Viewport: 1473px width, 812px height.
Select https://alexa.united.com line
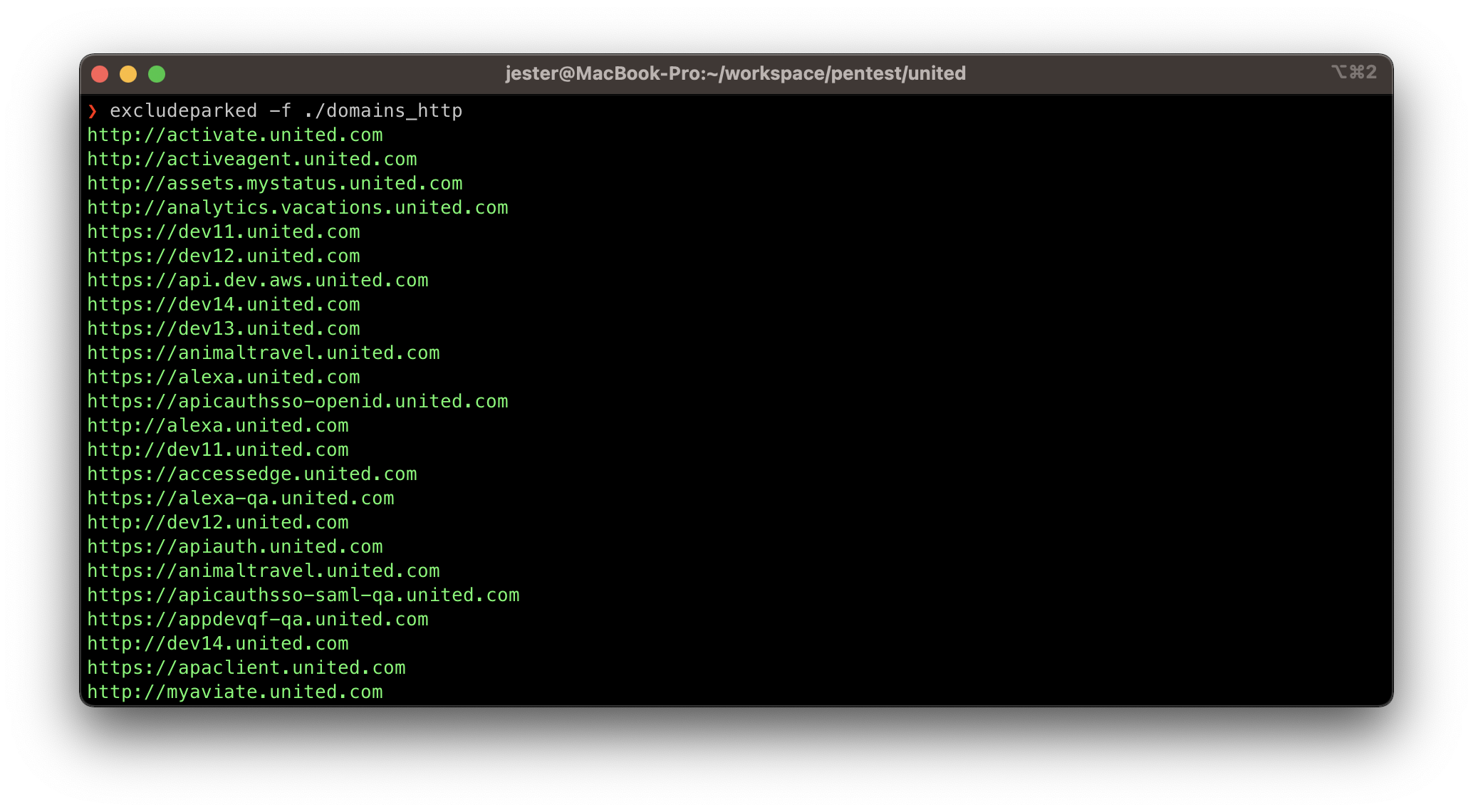(x=224, y=378)
